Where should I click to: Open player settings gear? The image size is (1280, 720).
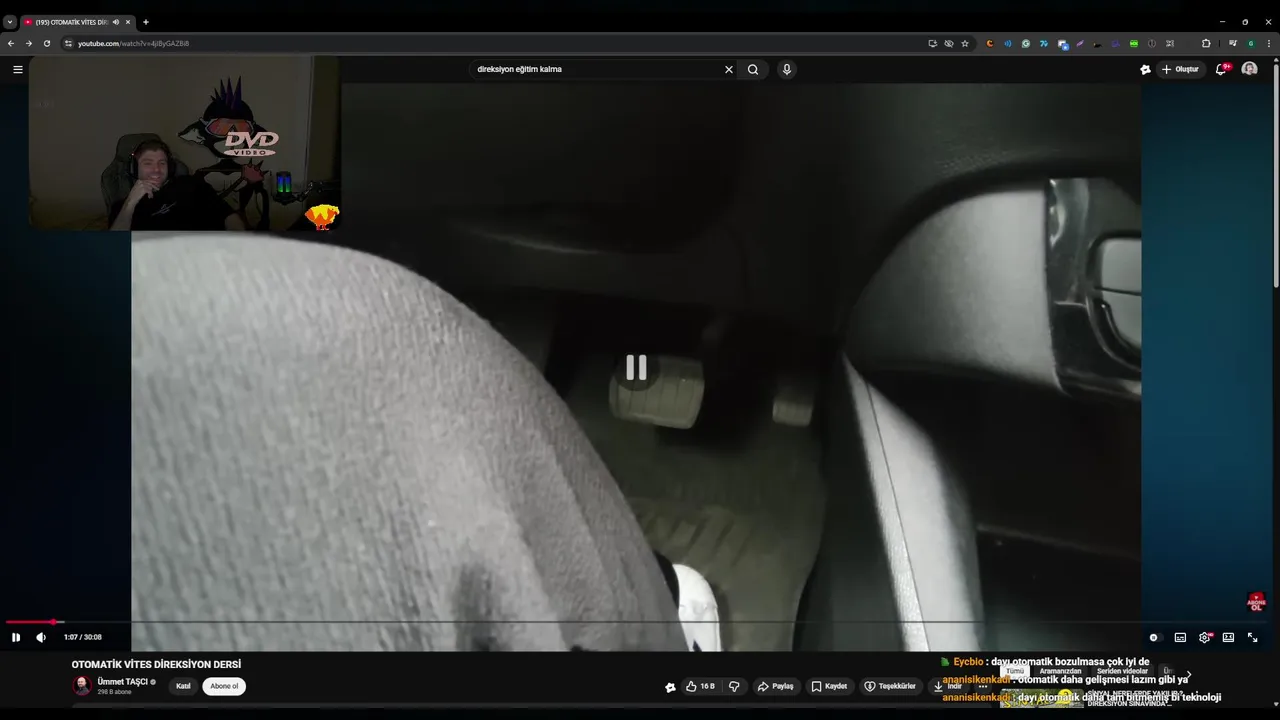click(1205, 637)
